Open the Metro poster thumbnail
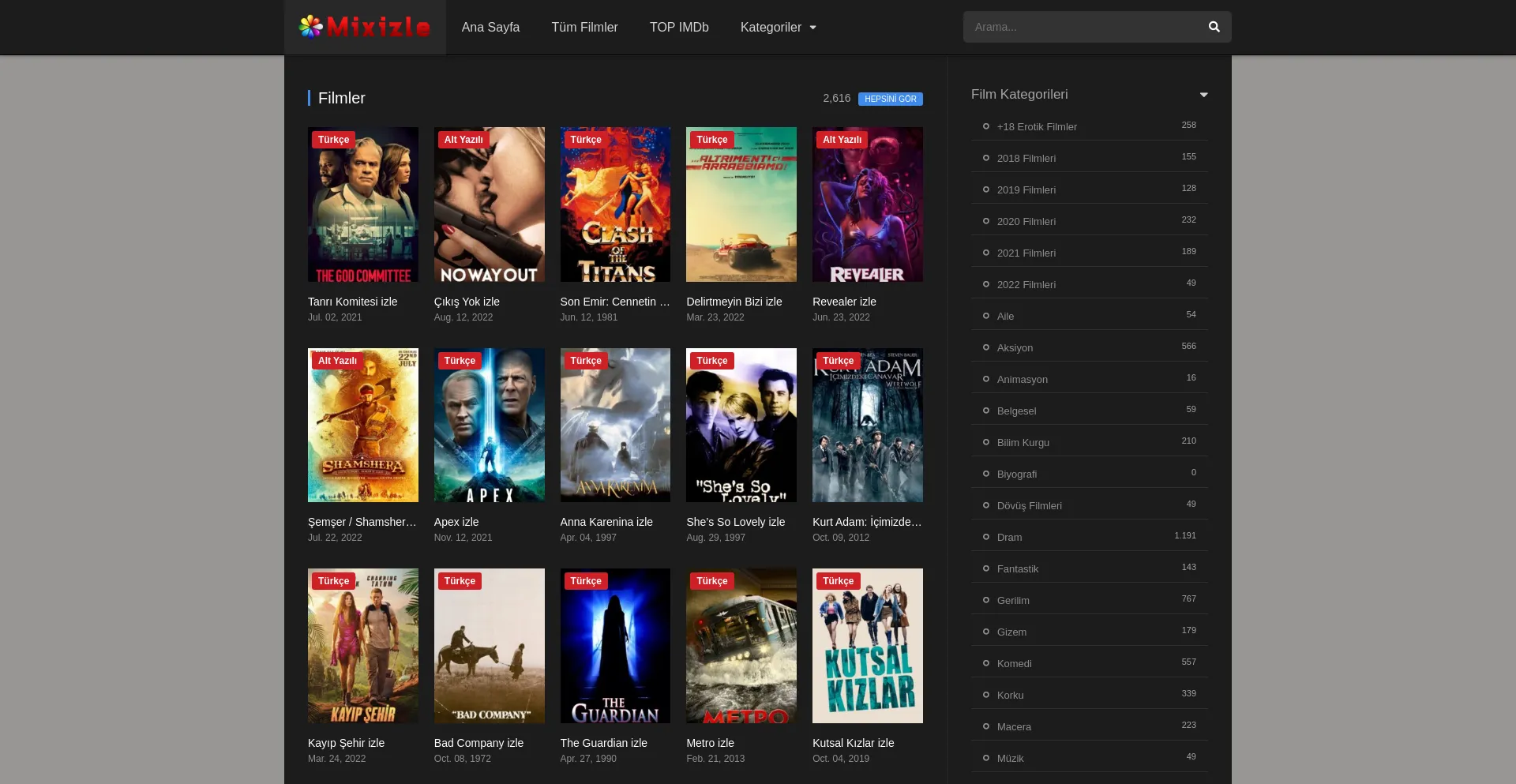This screenshot has height=784, width=1516. [741, 646]
